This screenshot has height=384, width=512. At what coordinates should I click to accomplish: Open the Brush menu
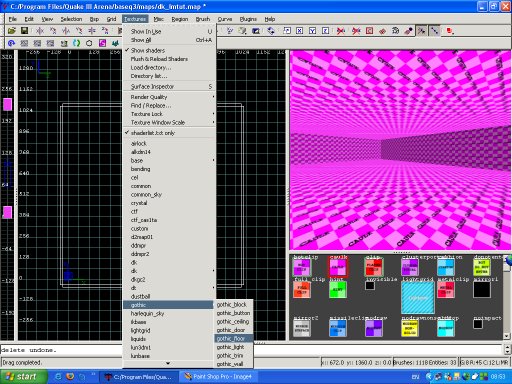pyautogui.click(x=203, y=19)
